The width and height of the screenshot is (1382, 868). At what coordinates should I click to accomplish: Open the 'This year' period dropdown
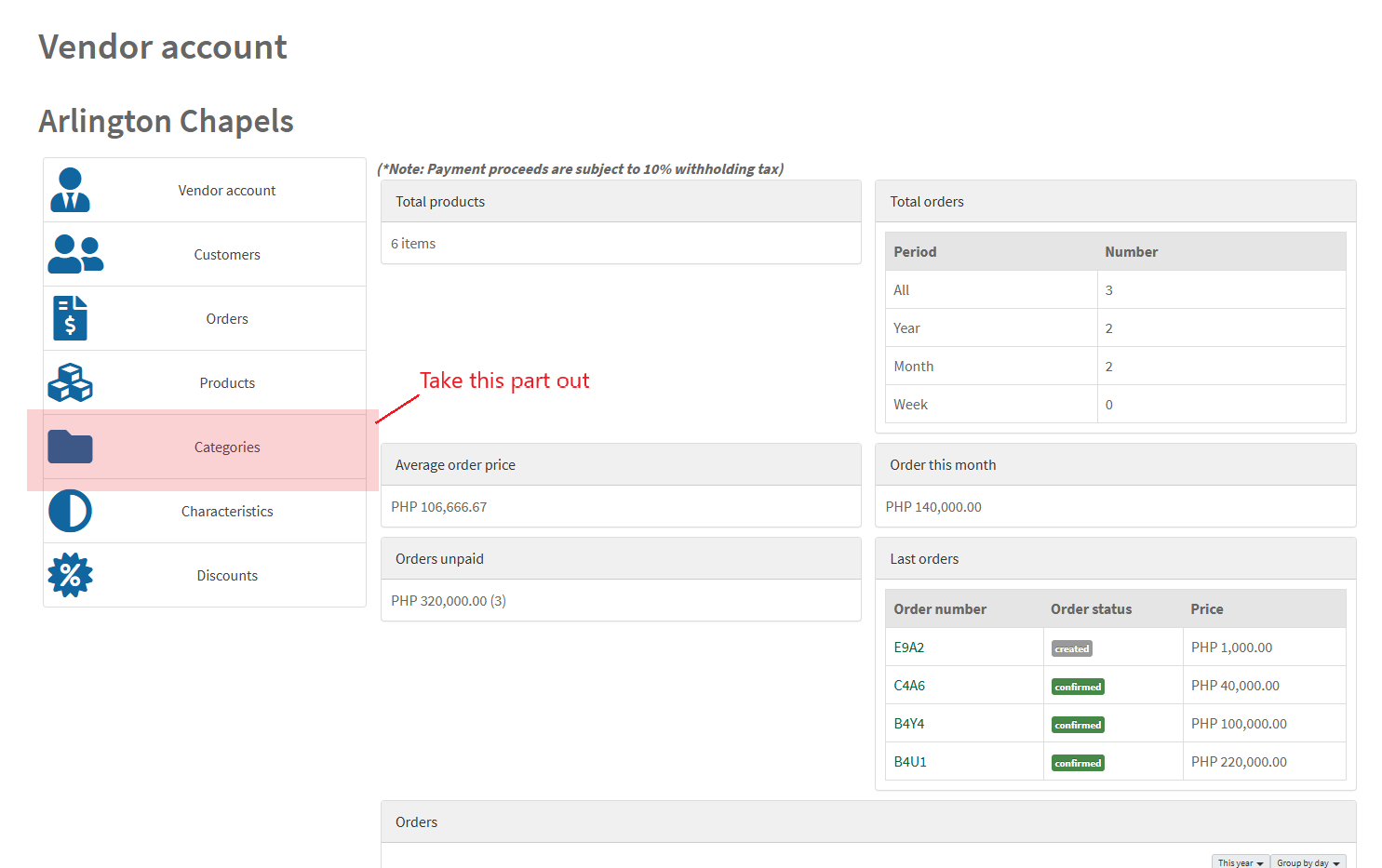tap(1241, 862)
